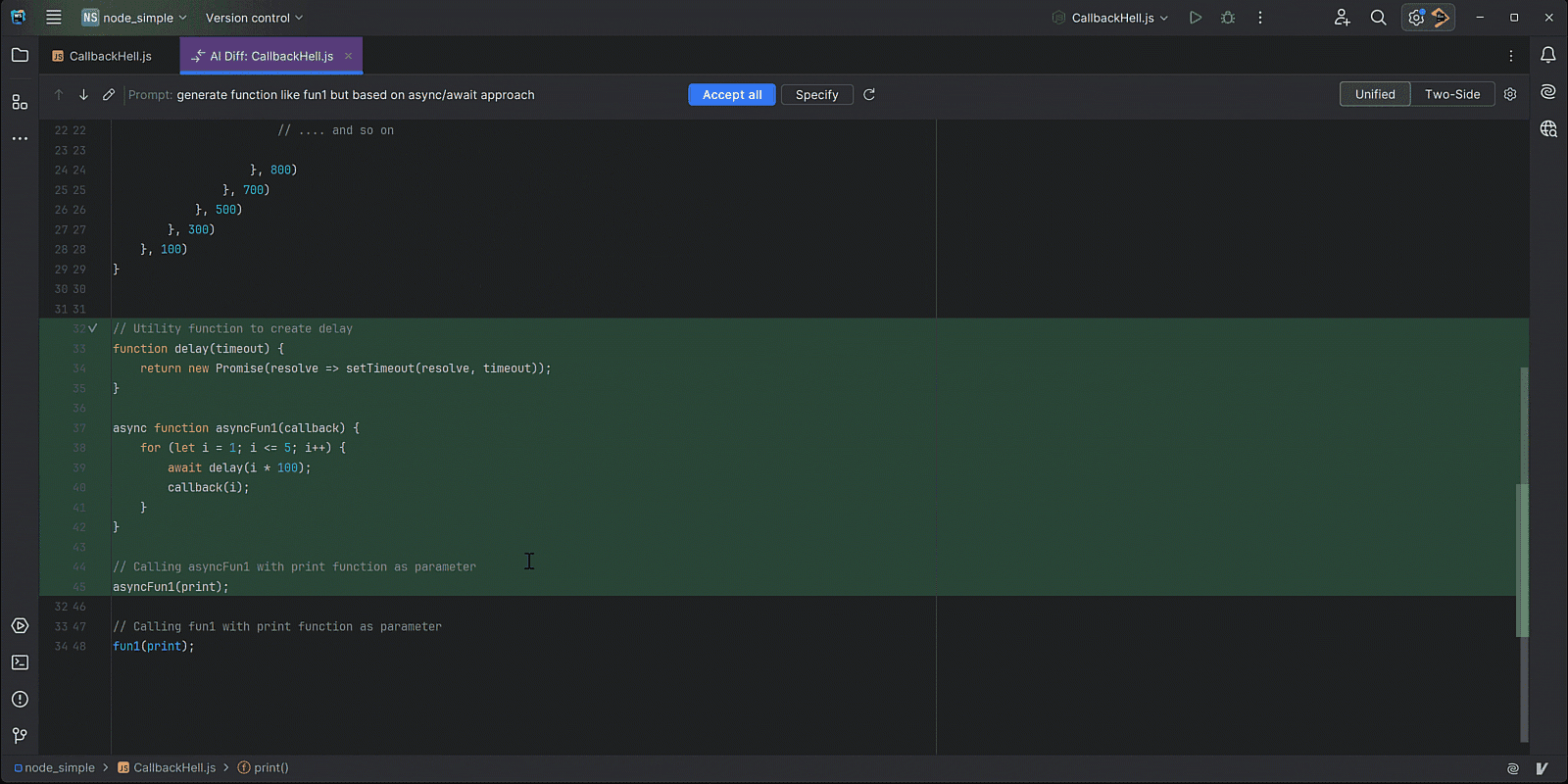Open the Database tool window icon
The height and width of the screenshot is (784, 1568).
[1548, 128]
